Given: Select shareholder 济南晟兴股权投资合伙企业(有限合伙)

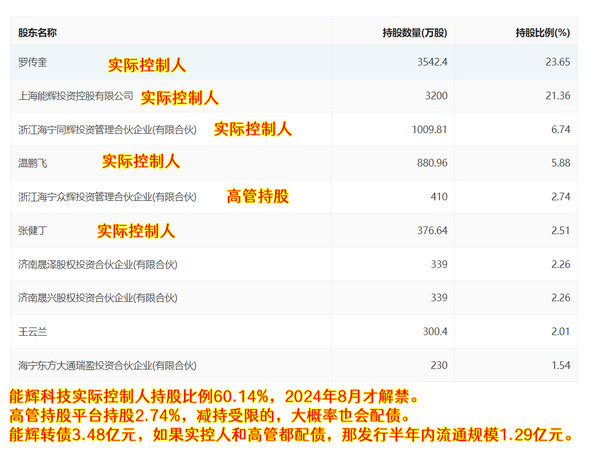Looking at the screenshot, I should pyautogui.click(x=98, y=298).
